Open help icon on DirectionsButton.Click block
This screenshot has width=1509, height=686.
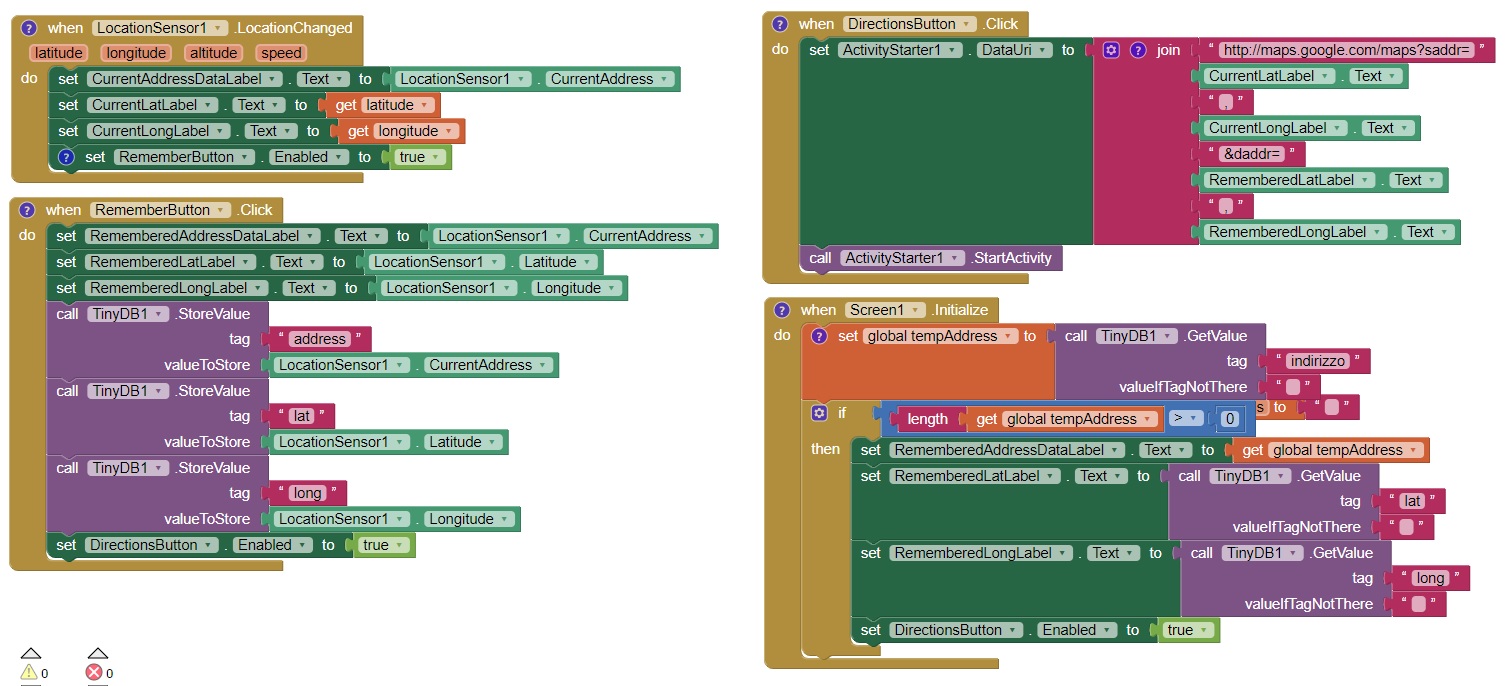(781, 24)
